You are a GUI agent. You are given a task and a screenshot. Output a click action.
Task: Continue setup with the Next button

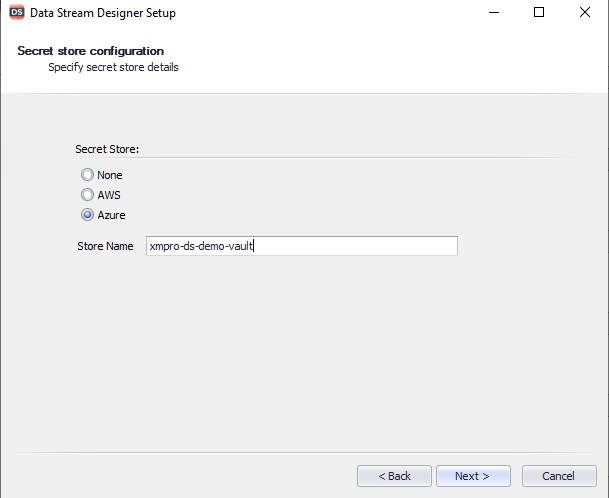coord(473,476)
